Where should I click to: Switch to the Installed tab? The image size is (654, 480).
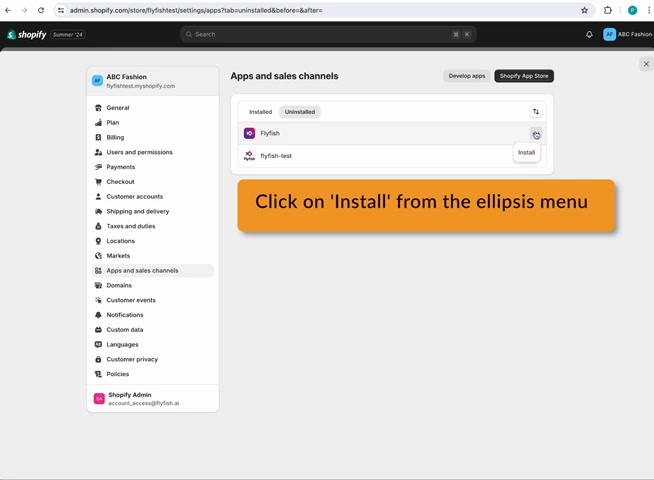(260, 112)
